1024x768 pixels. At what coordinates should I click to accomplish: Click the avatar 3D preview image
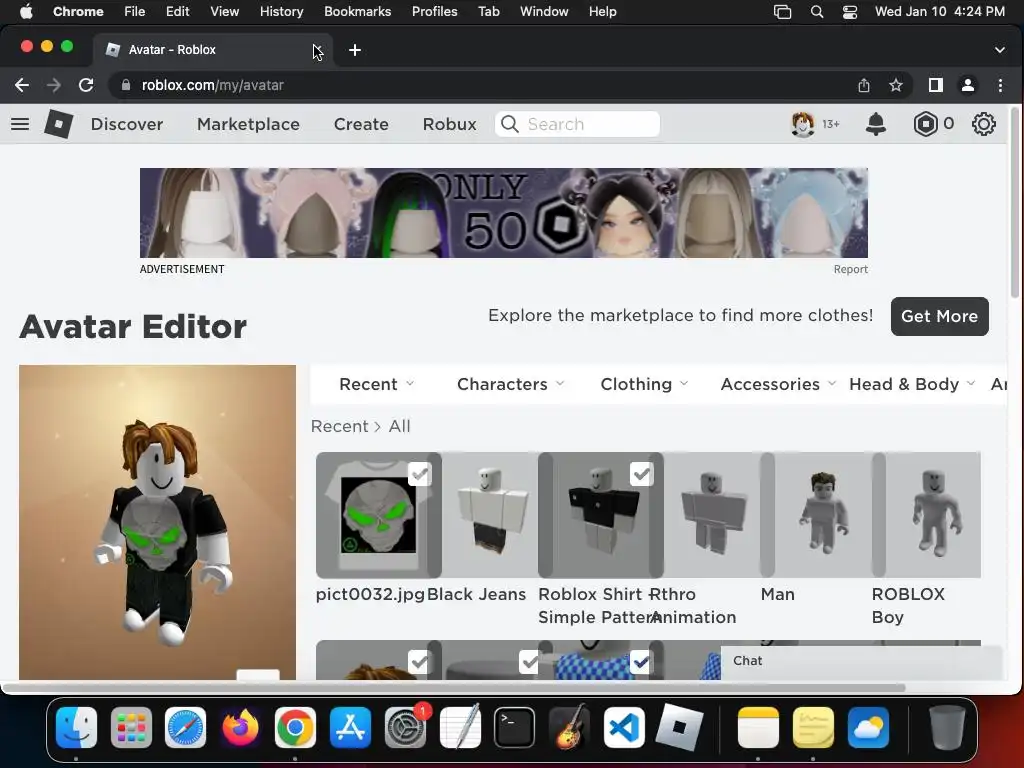(157, 522)
